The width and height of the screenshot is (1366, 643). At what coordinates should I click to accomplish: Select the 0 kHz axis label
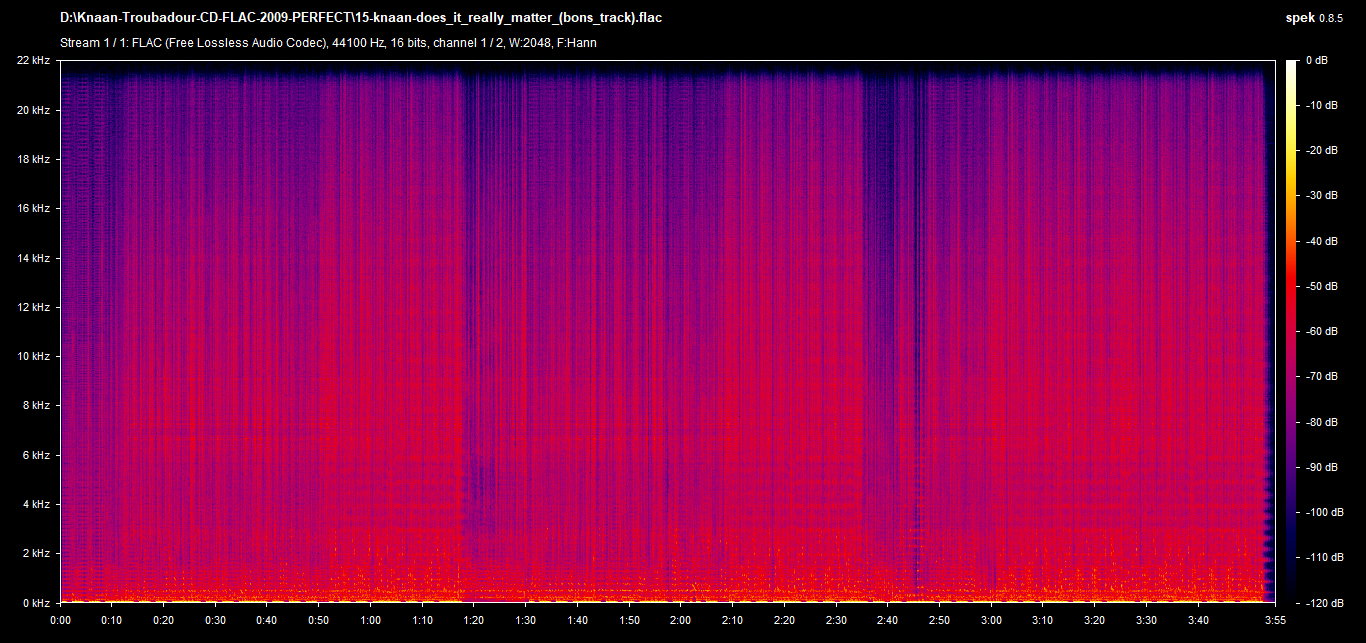tap(35, 602)
